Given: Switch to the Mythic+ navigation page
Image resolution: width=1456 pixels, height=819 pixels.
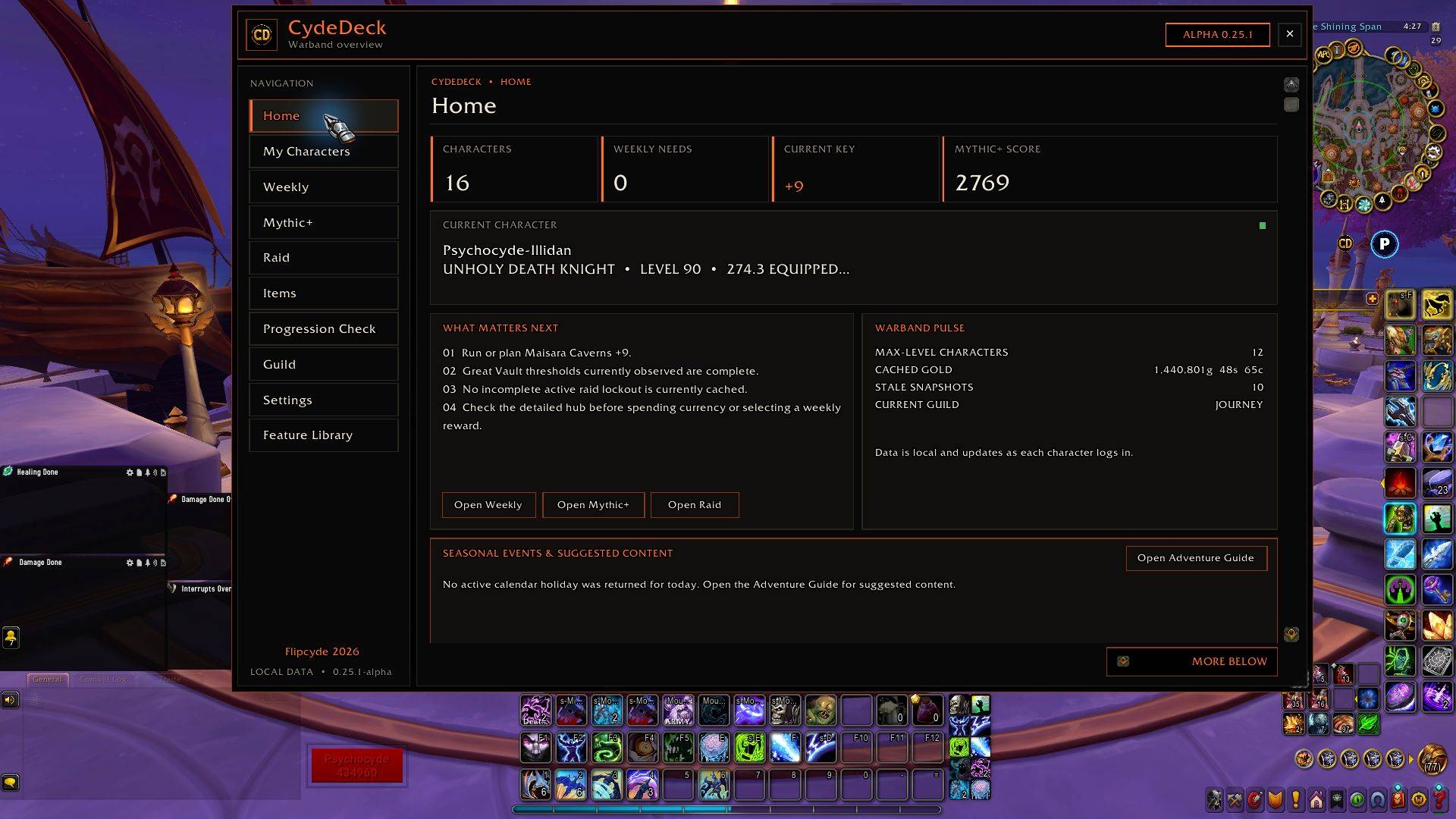Looking at the screenshot, I should click(x=324, y=223).
